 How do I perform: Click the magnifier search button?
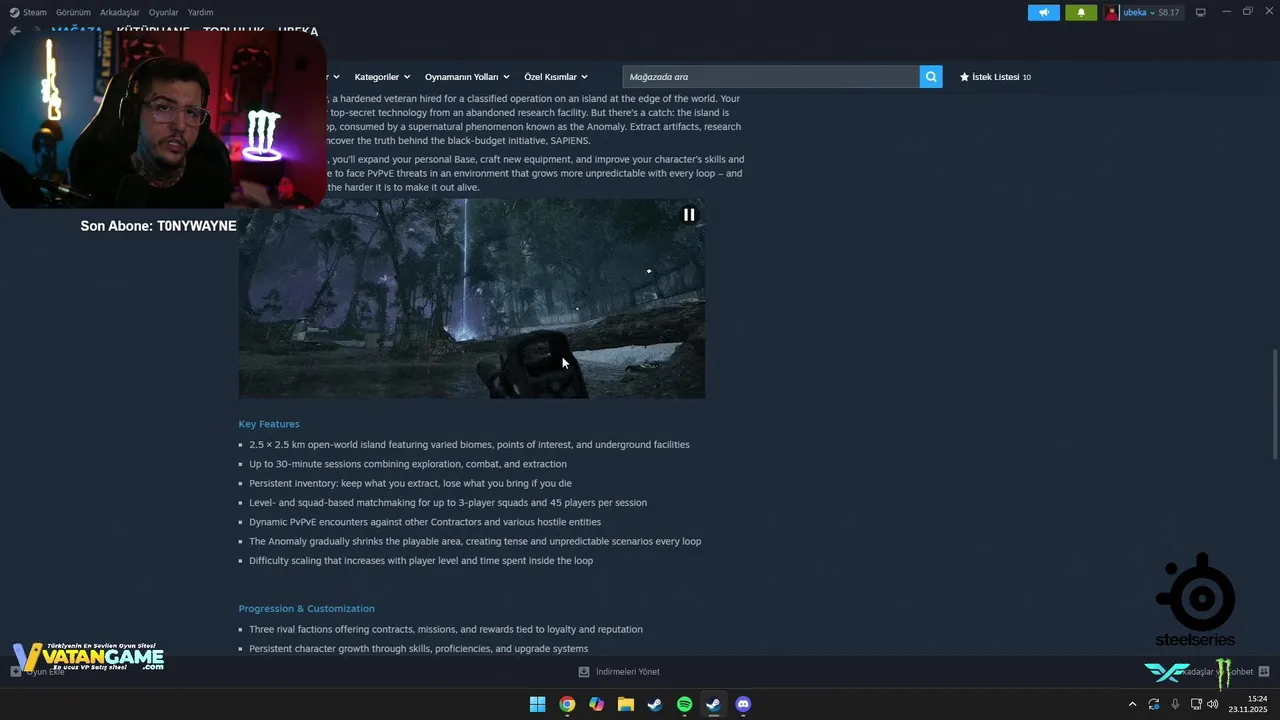click(x=931, y=77)
